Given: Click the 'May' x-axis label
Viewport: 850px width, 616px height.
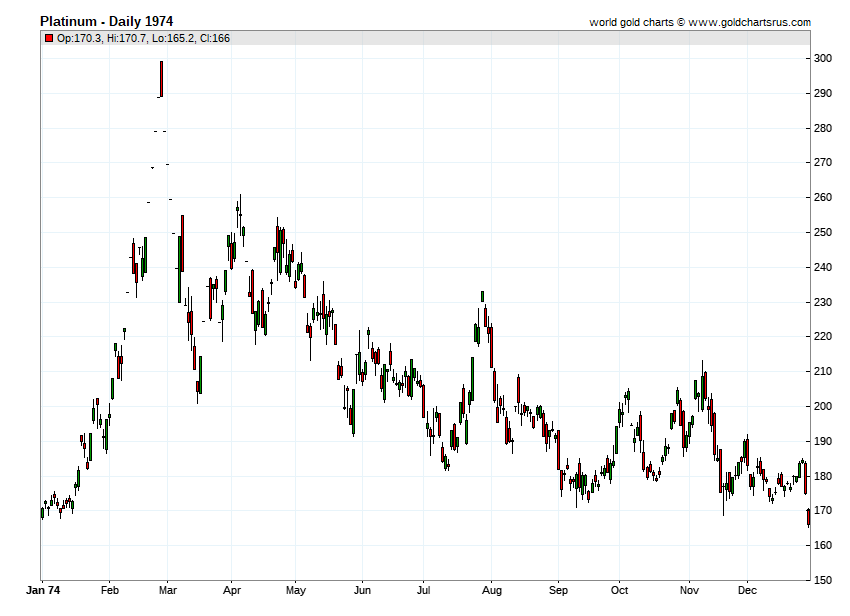Looking at the screenshot, I should [295, 590].
